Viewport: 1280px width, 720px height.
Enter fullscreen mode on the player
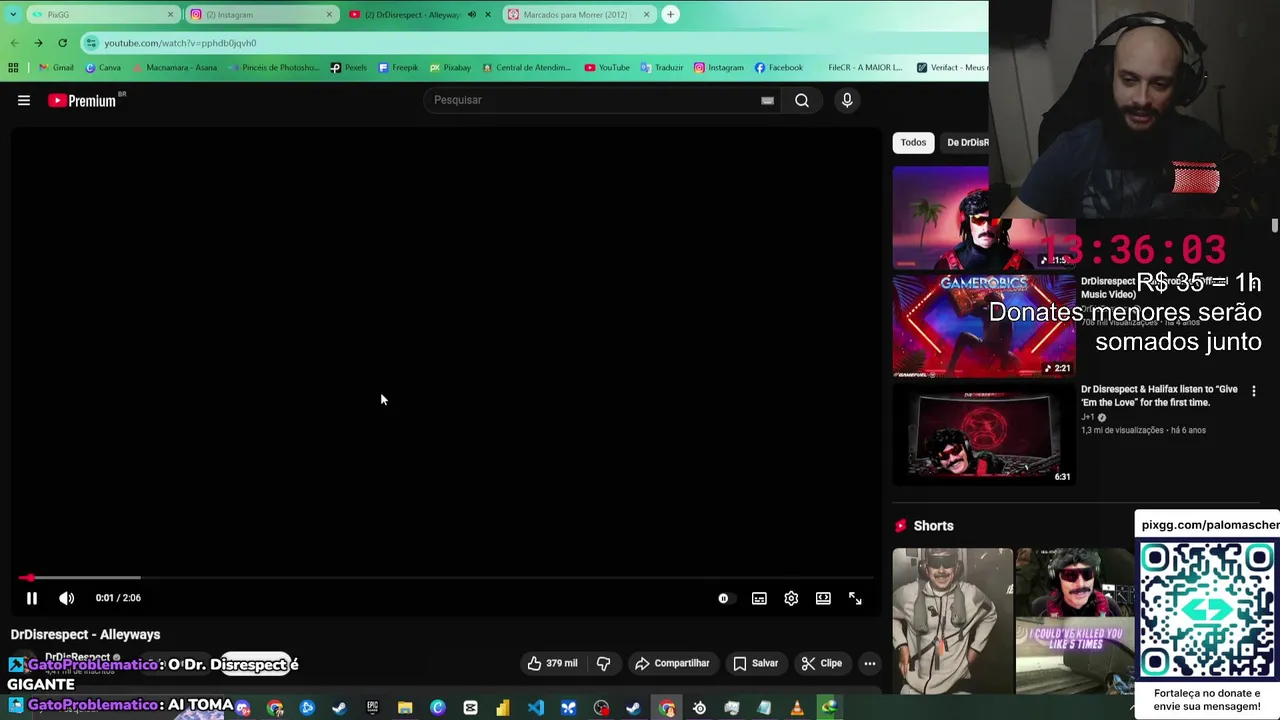855,598
